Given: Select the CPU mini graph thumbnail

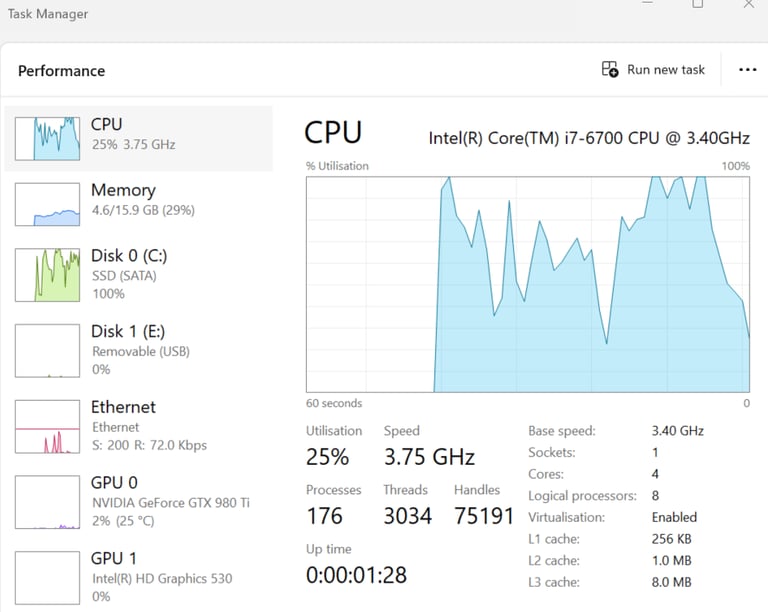Looking at the screenshot, I should coord(47,138).
